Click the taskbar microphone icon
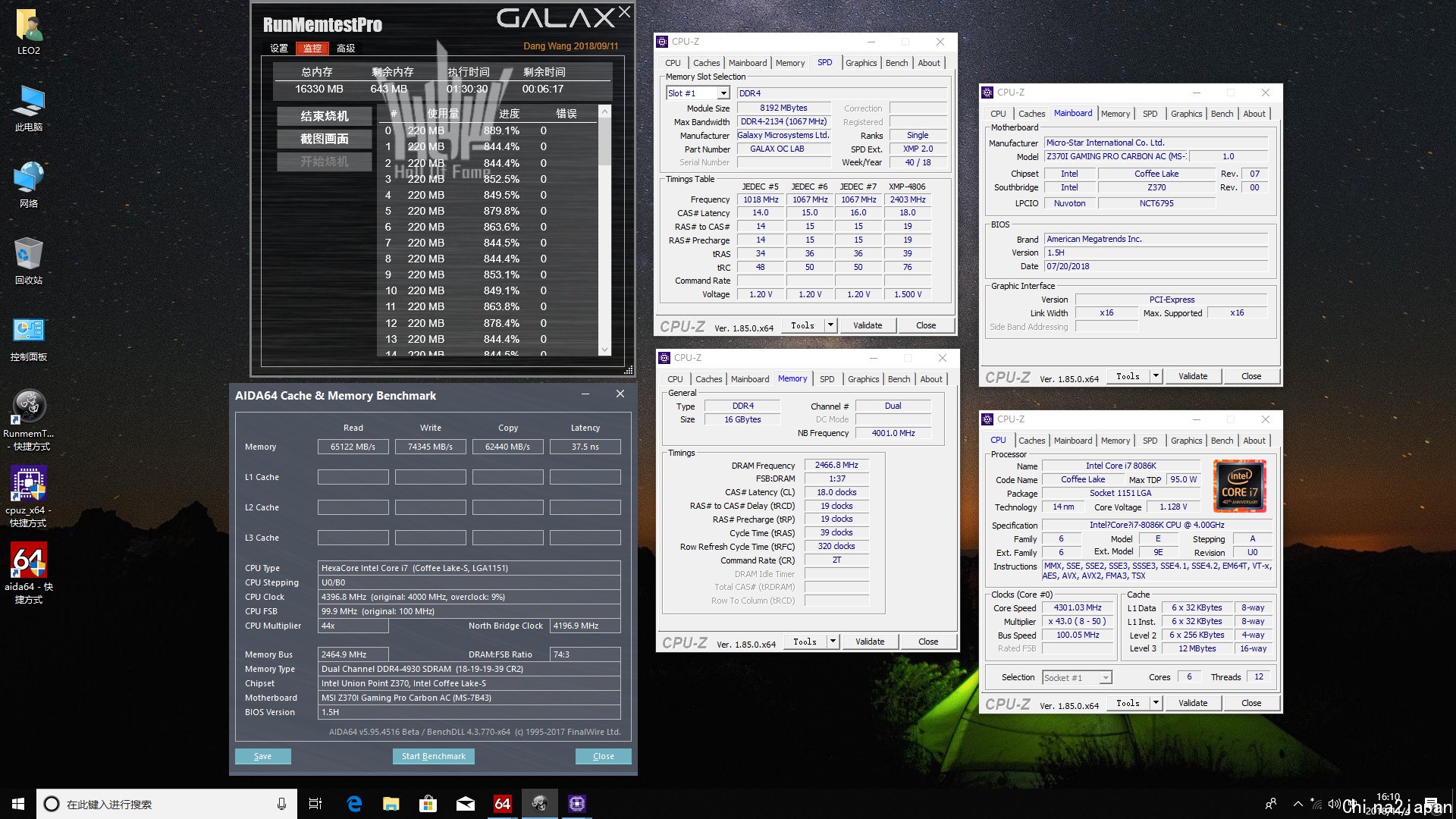1456x819 pixels. coord(281,804)
